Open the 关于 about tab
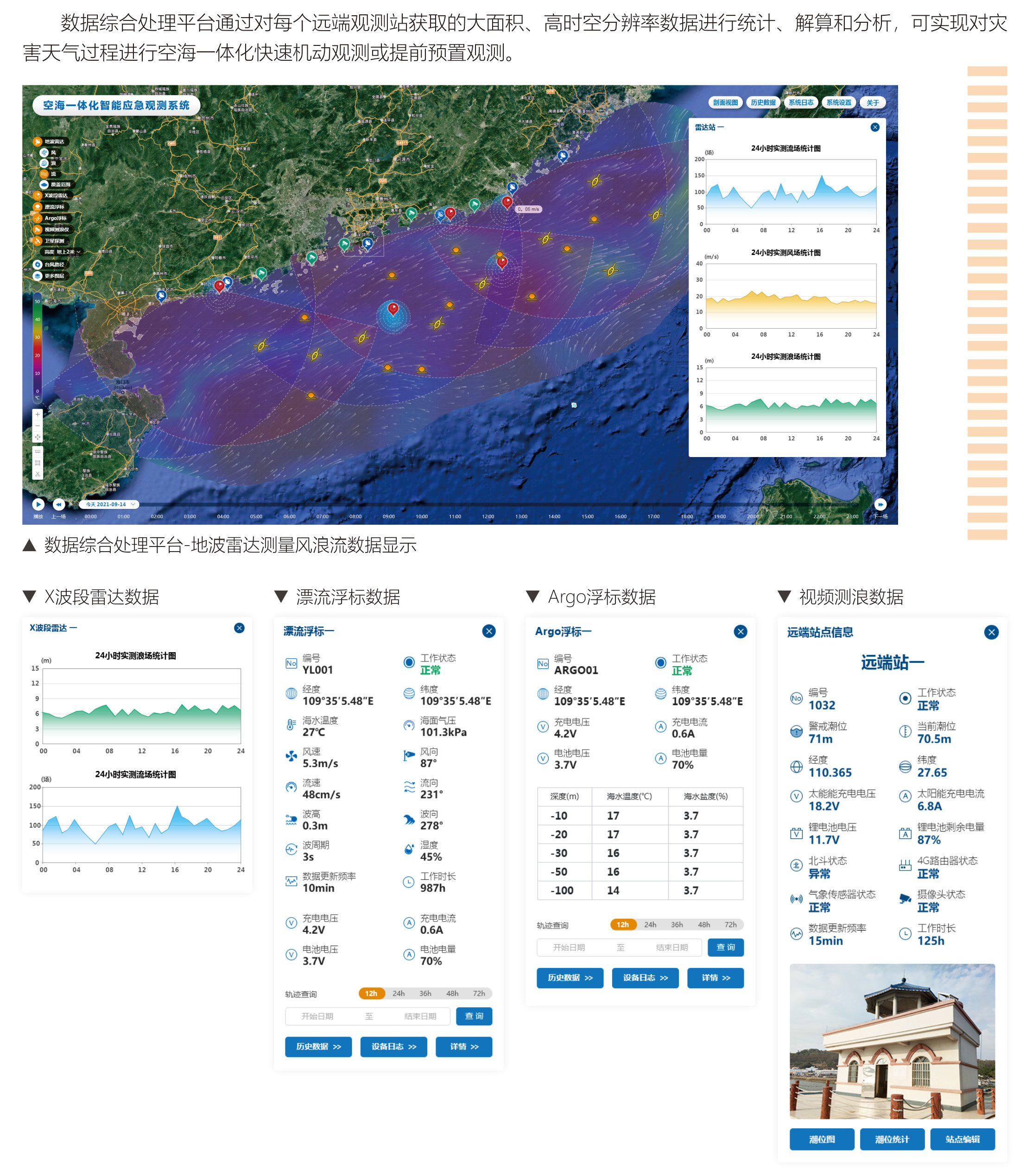The height and width of the screenshot is (1176, 1026). click(873, 102)
